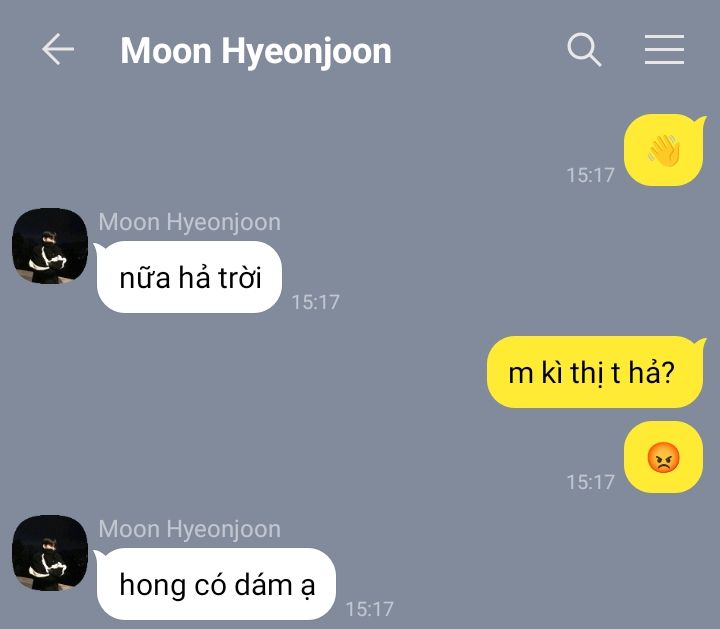720x629 pixels.
Task: Tap sender name above 'hong có dám ạ'
Action: click(190, 529)
